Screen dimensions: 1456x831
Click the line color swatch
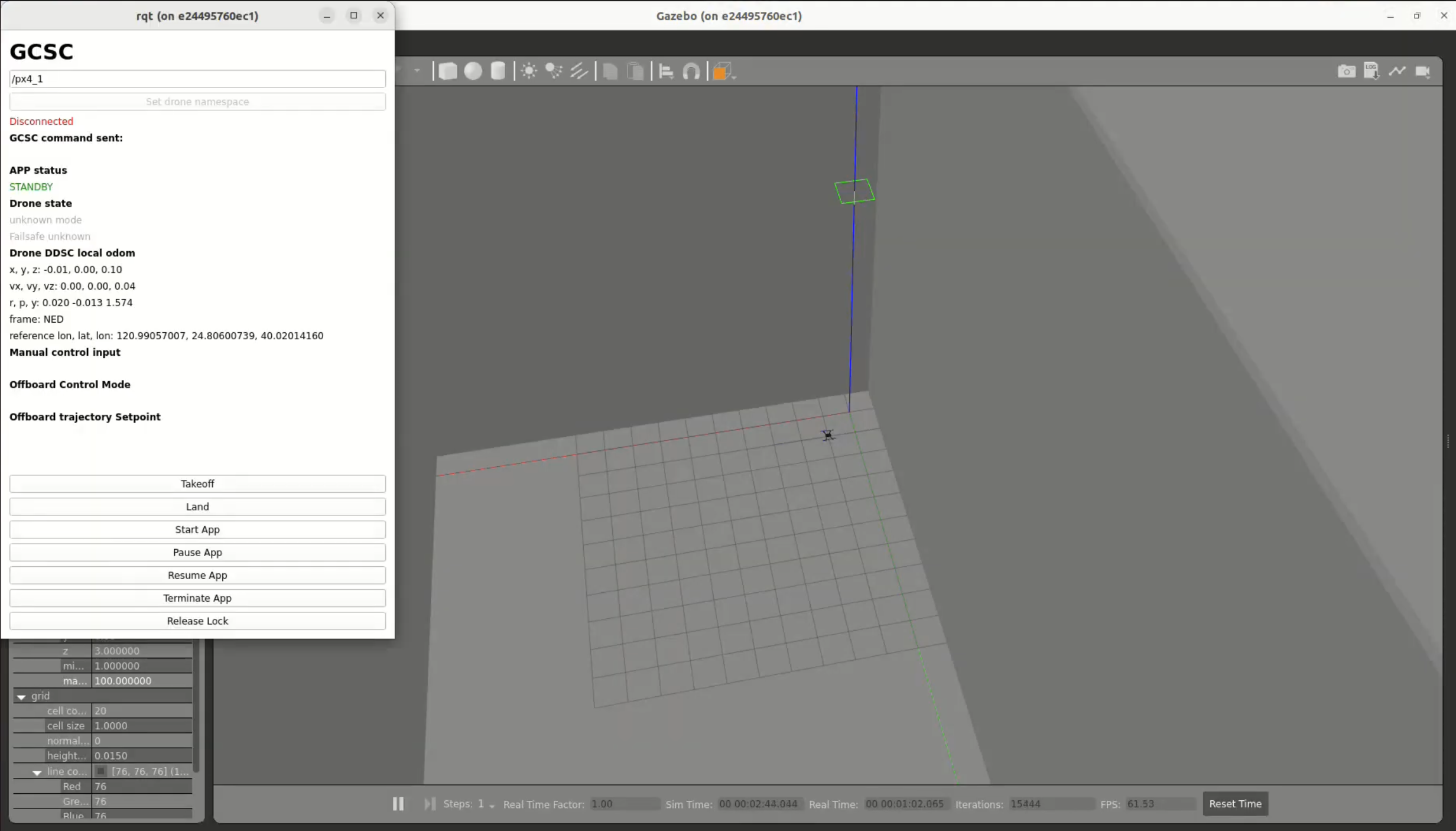click(x=101, y=771)
